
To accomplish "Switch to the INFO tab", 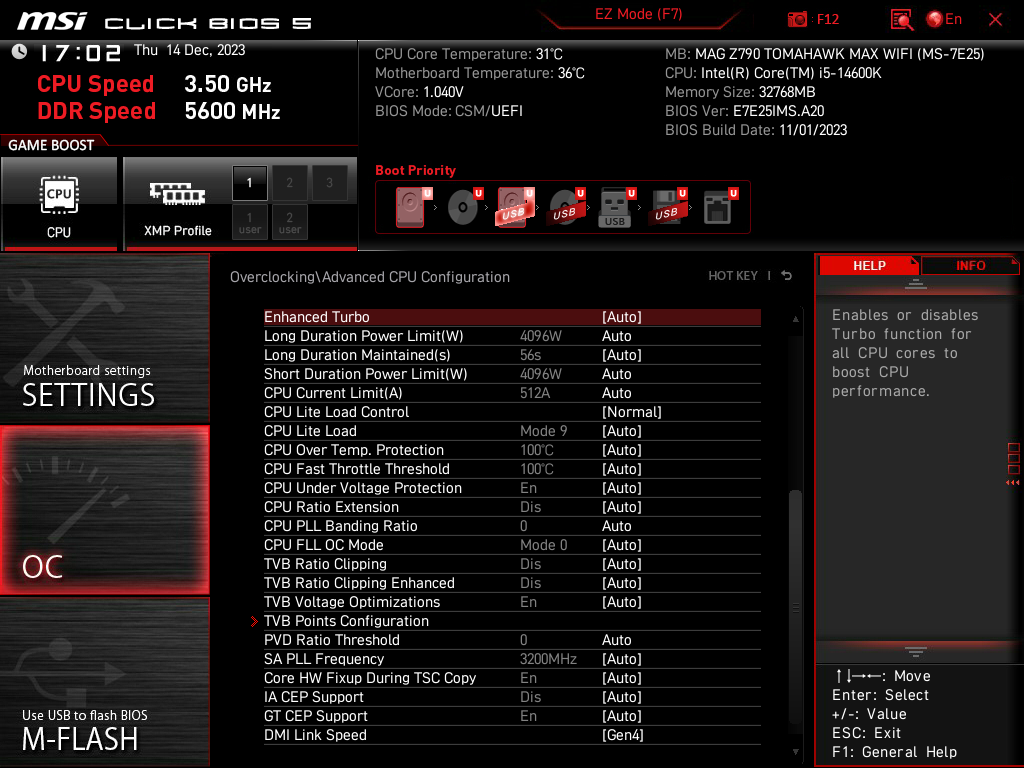I will 970,266.
